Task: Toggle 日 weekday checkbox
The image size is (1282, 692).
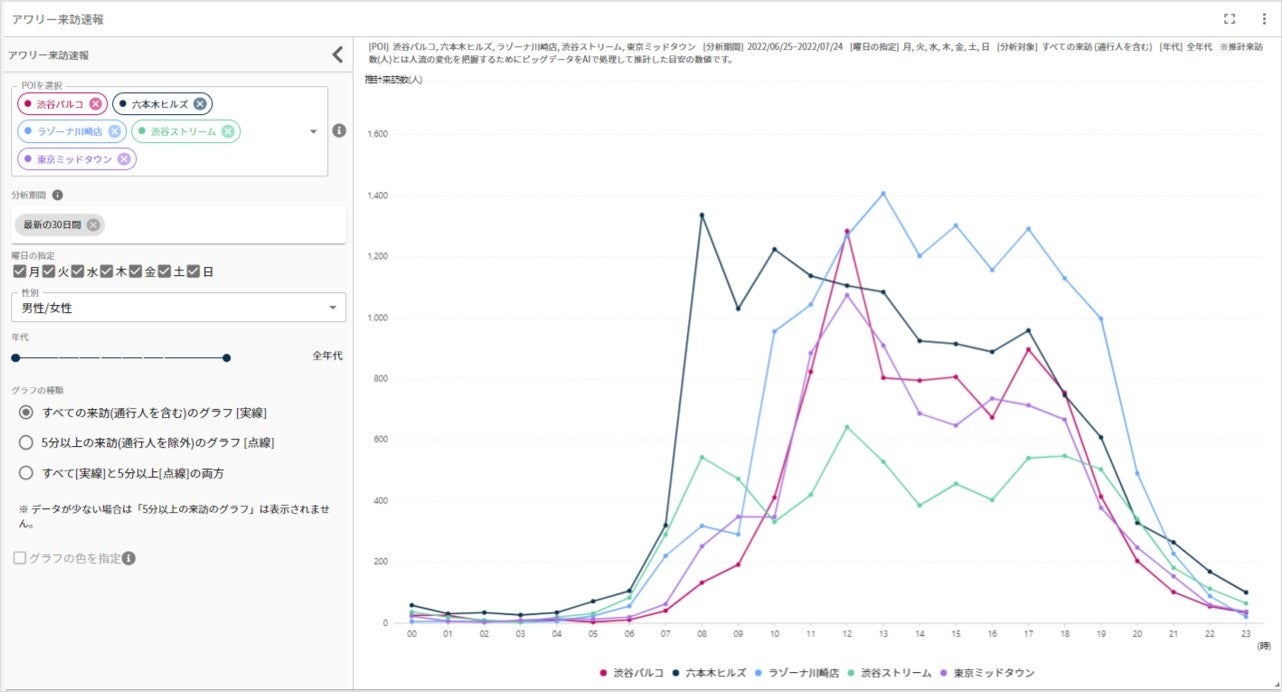Action: click(194, 271)
